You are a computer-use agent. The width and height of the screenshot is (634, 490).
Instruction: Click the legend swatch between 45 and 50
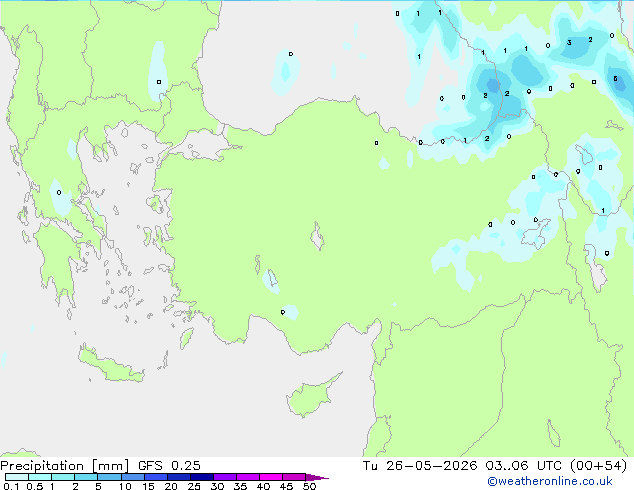pyautogui.click(x=294, y=477)
